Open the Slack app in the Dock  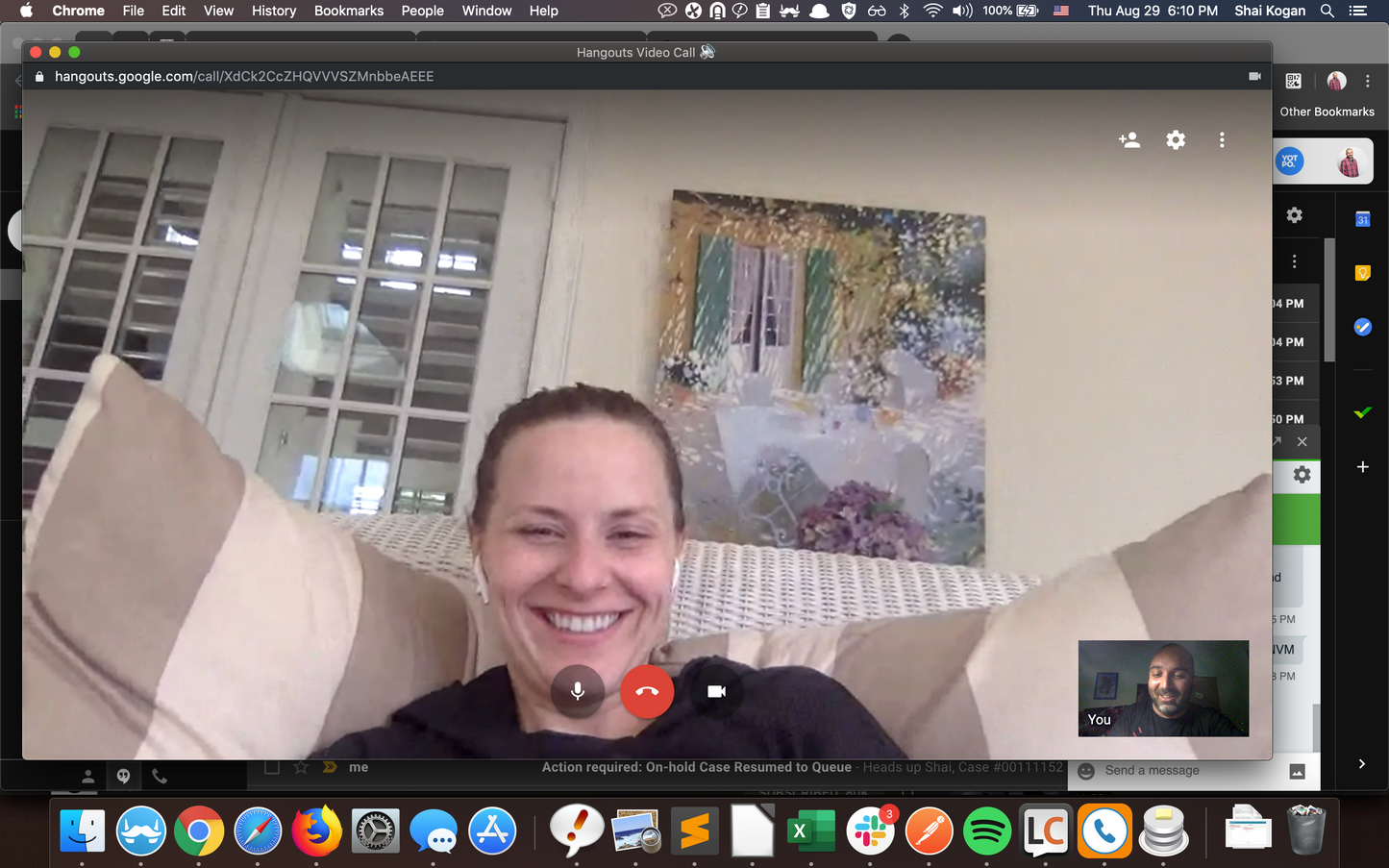(870, 831)
